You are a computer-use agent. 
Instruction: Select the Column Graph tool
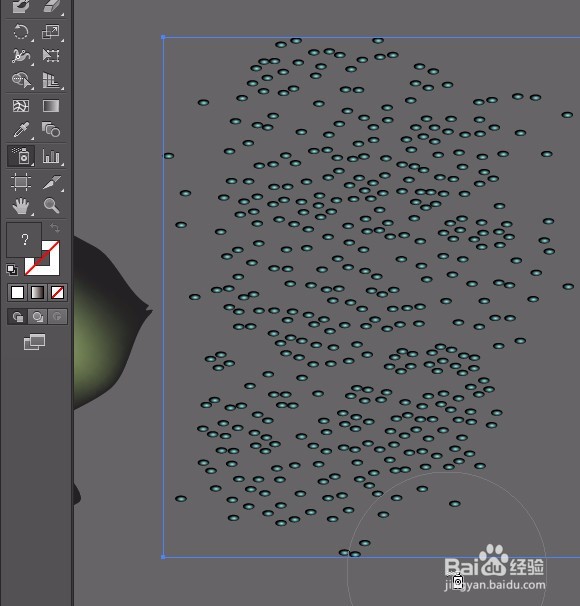coord(51,156)
